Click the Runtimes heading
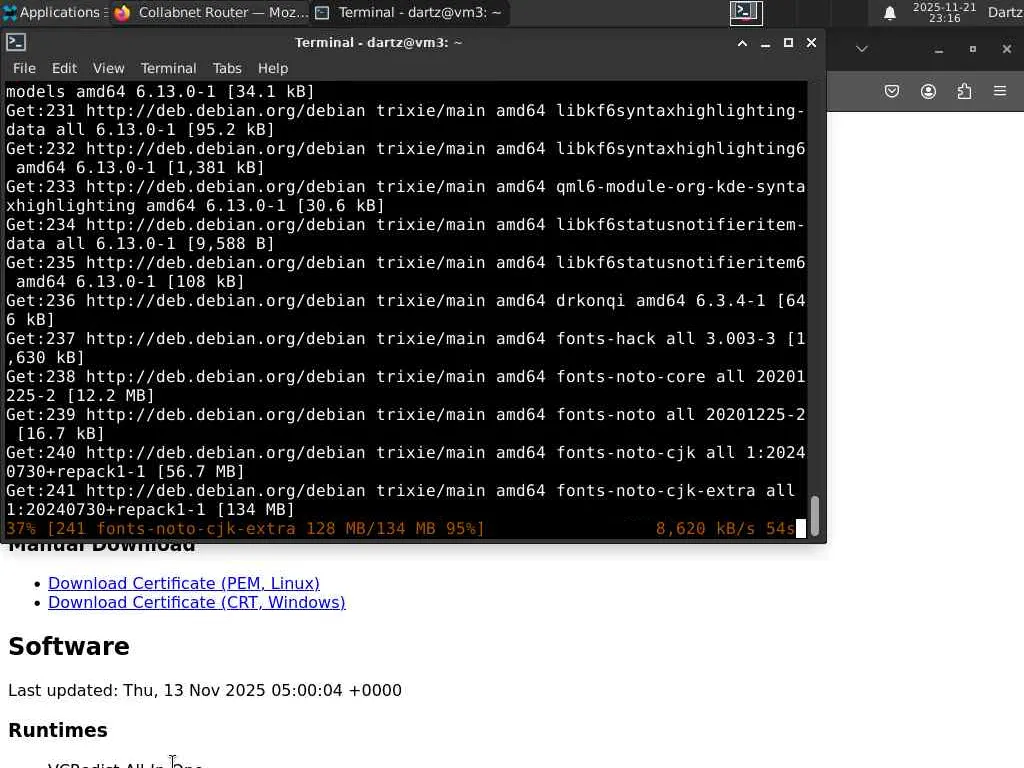Image resolution: width=1024 pixels, height=768 pixels. pos(57,730)
